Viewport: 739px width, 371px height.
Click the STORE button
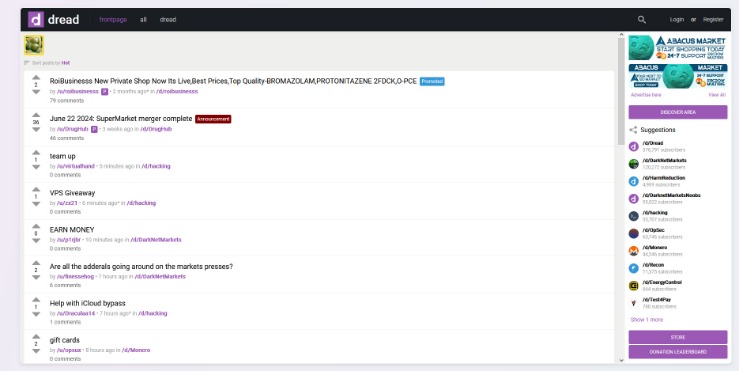(x=678, y=337)
